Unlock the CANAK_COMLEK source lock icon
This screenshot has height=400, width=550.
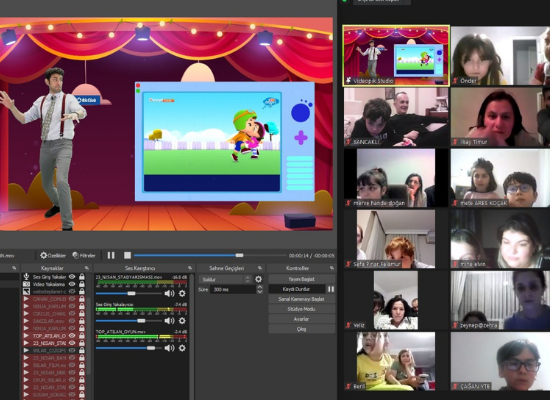pos(82,299)
